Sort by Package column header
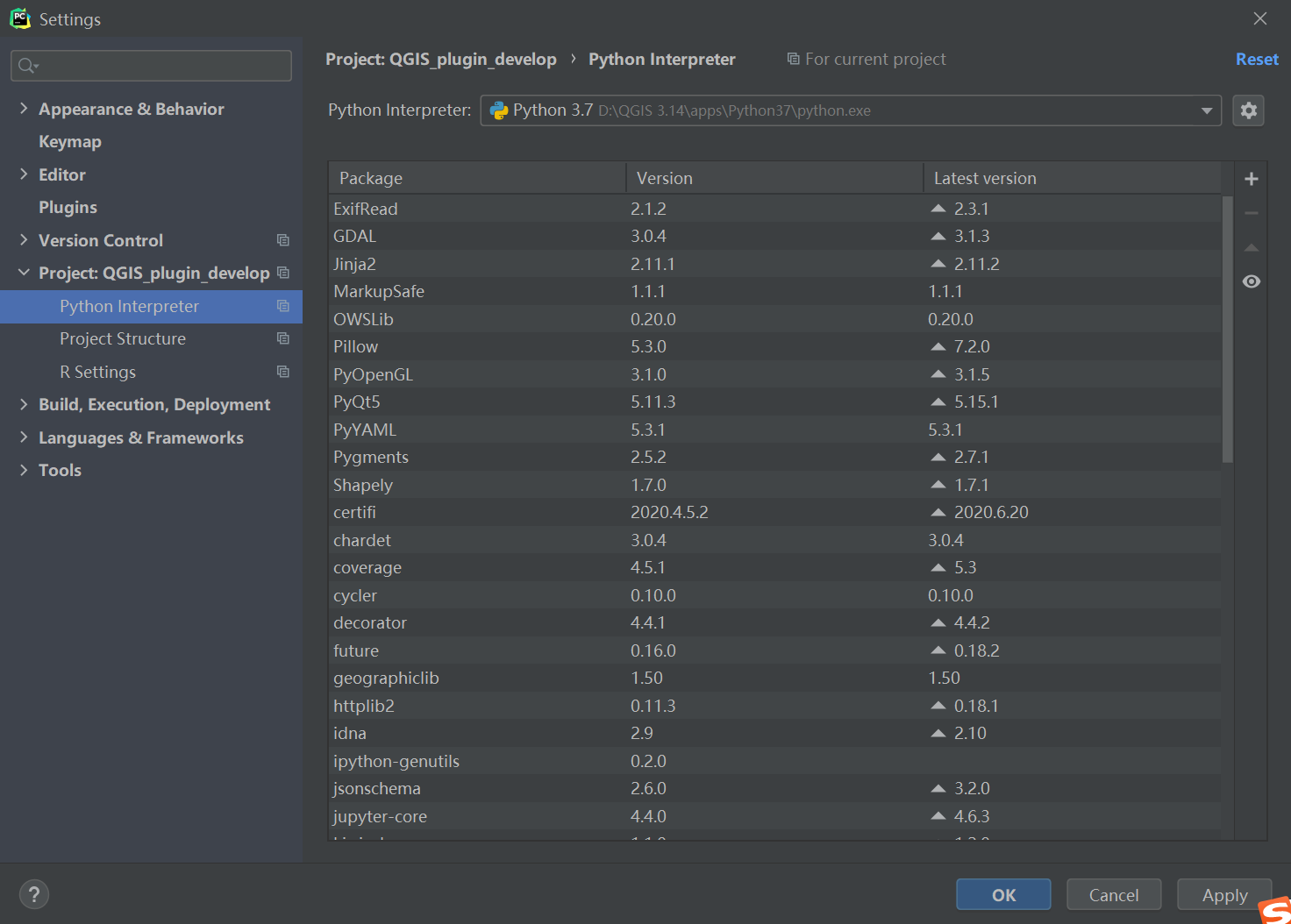 click(x=477, y=178)
